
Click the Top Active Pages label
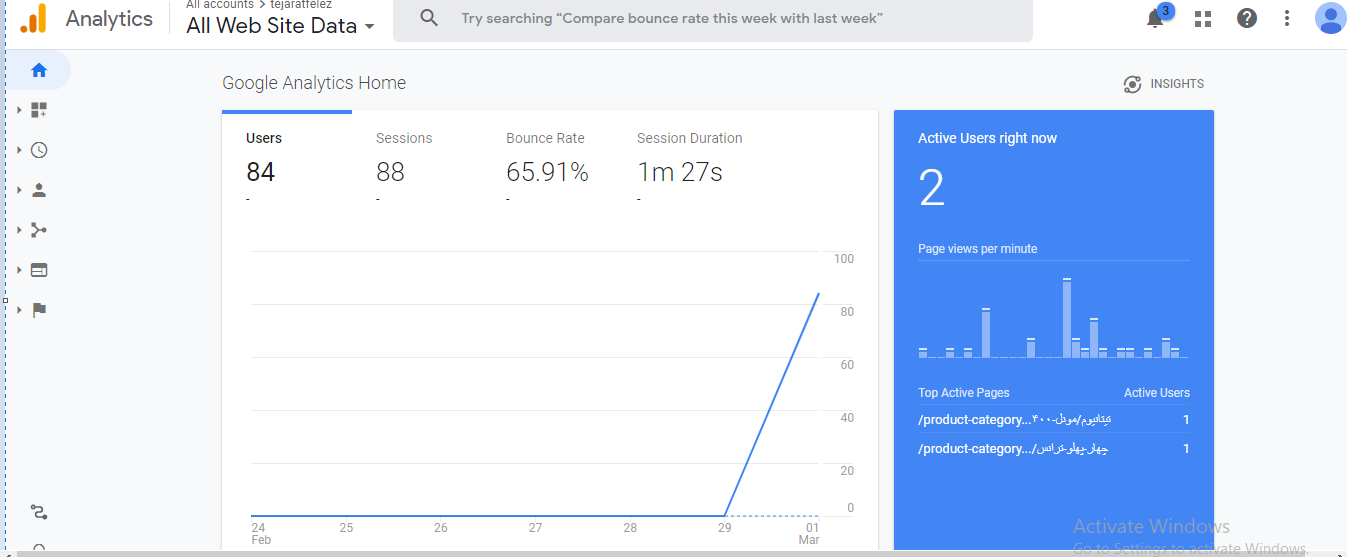(964, 393)
